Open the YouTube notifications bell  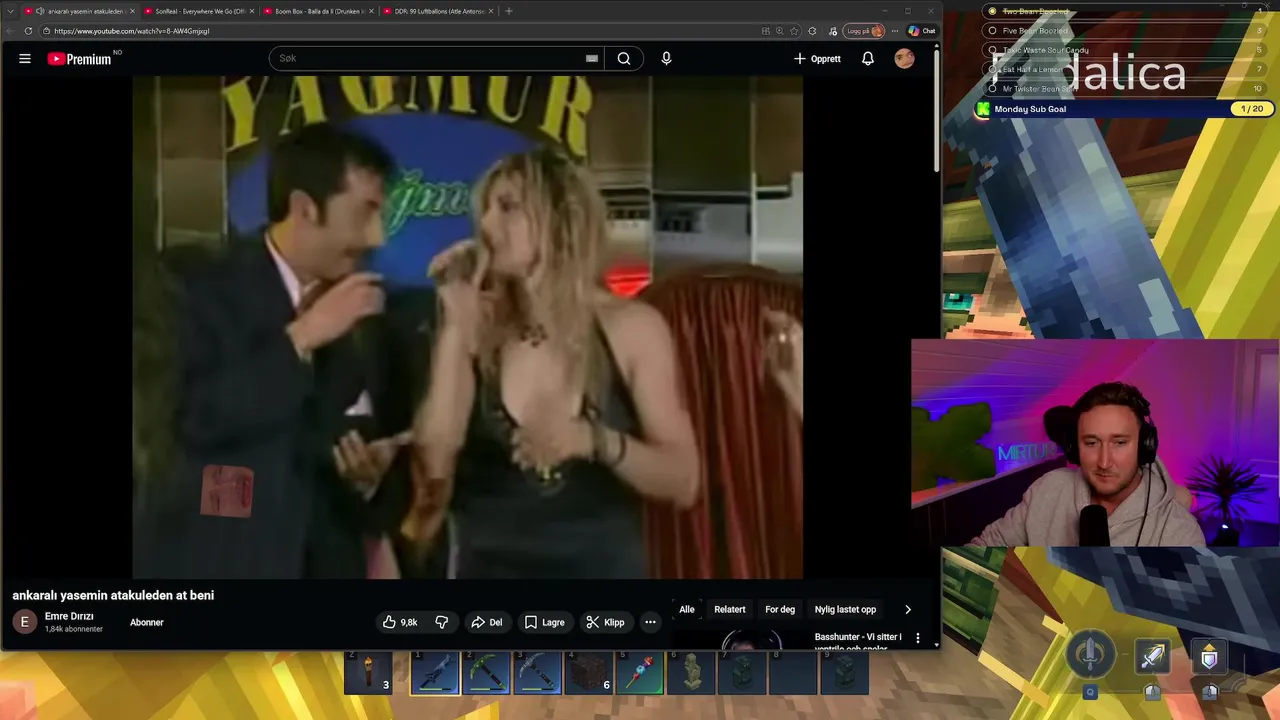pos(868,59)
